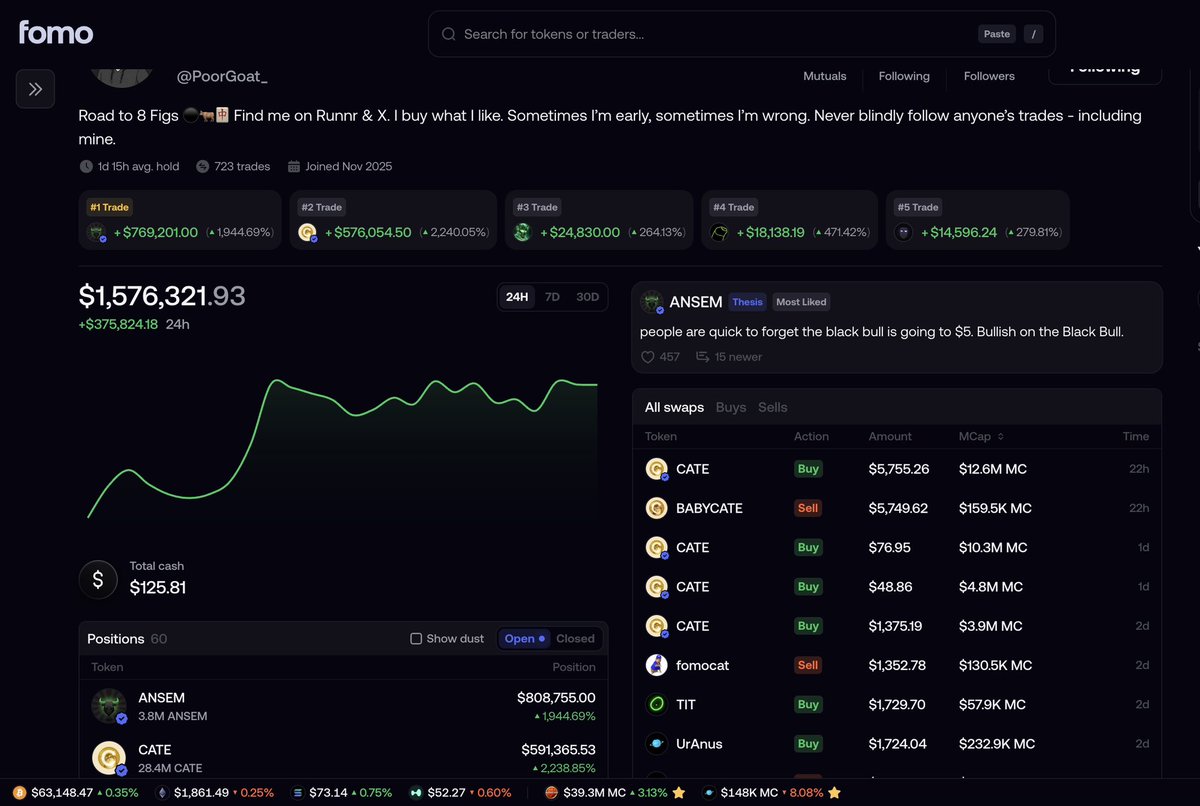Image resolution: width=1200 pixels, height=806 pixels.
Task: Click the UrAnus token icon
Action: [657, 743]
